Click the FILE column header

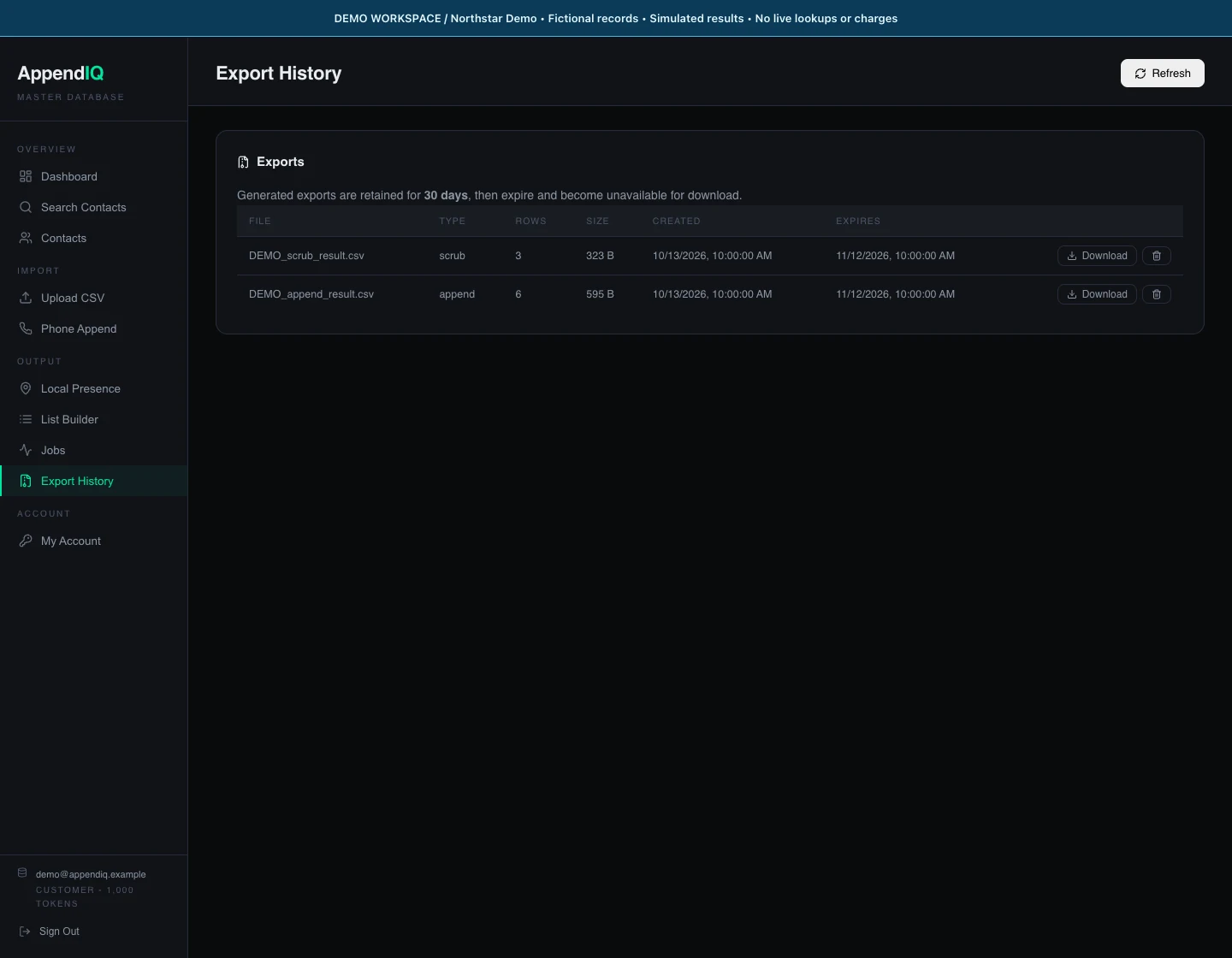click(260, 221)
